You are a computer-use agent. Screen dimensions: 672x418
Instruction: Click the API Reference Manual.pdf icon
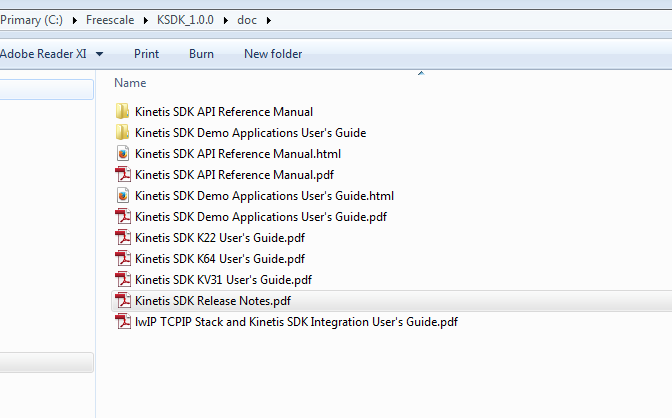coord(123,175)
